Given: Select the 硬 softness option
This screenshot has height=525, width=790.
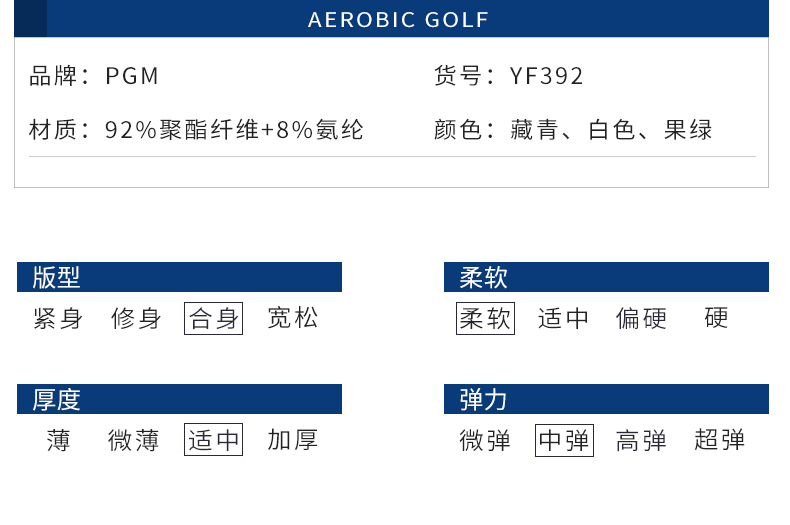Looking at the screenshot, I should coord(716,318).
